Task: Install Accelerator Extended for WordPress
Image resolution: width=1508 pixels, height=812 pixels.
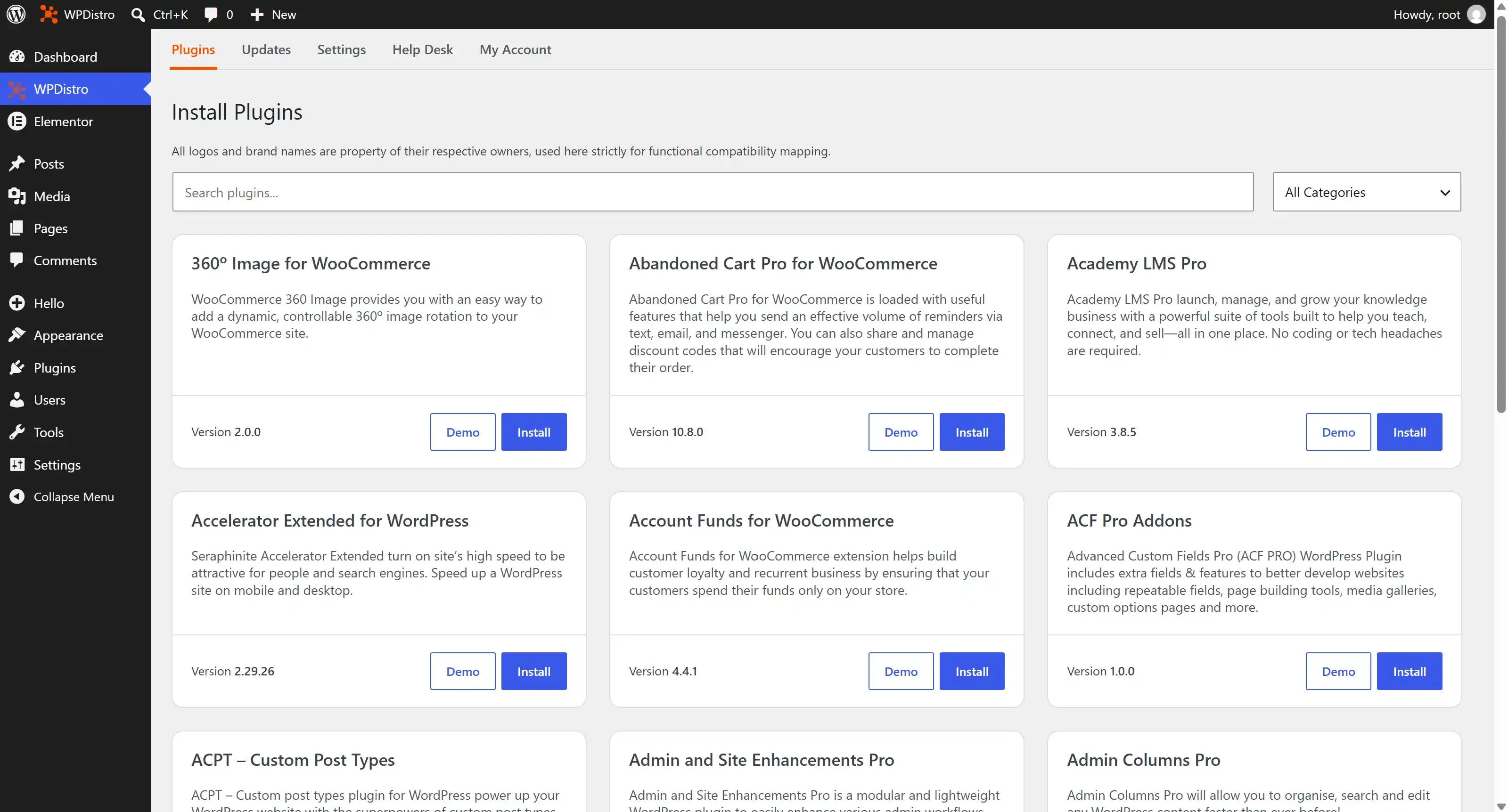Action: pos(534,672)
